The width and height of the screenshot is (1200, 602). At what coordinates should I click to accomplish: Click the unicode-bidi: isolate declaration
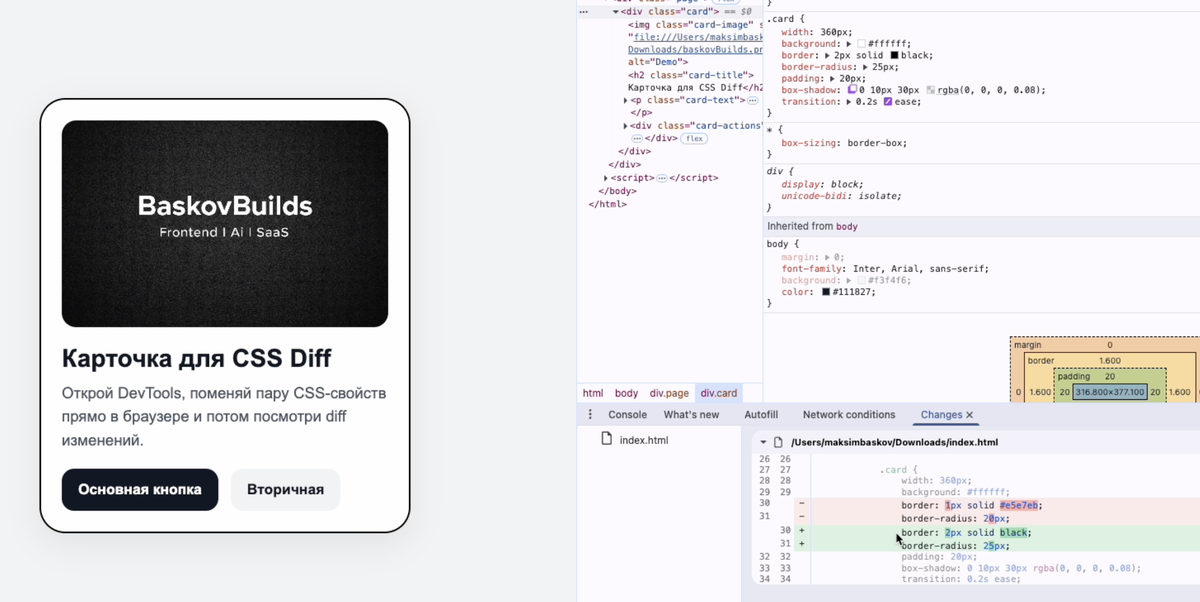point(841,196)
